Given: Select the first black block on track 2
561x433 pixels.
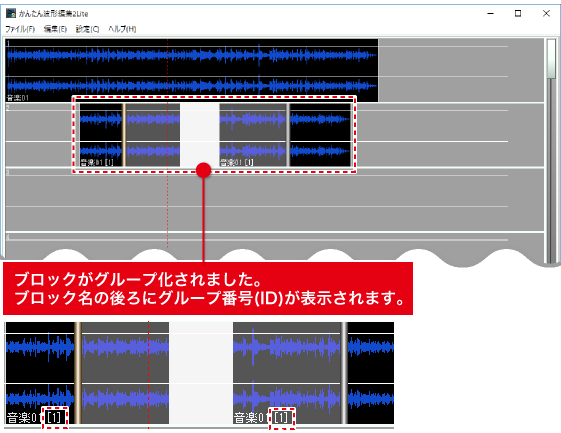Looking at the screenshot, I should (x=101, y=135).
